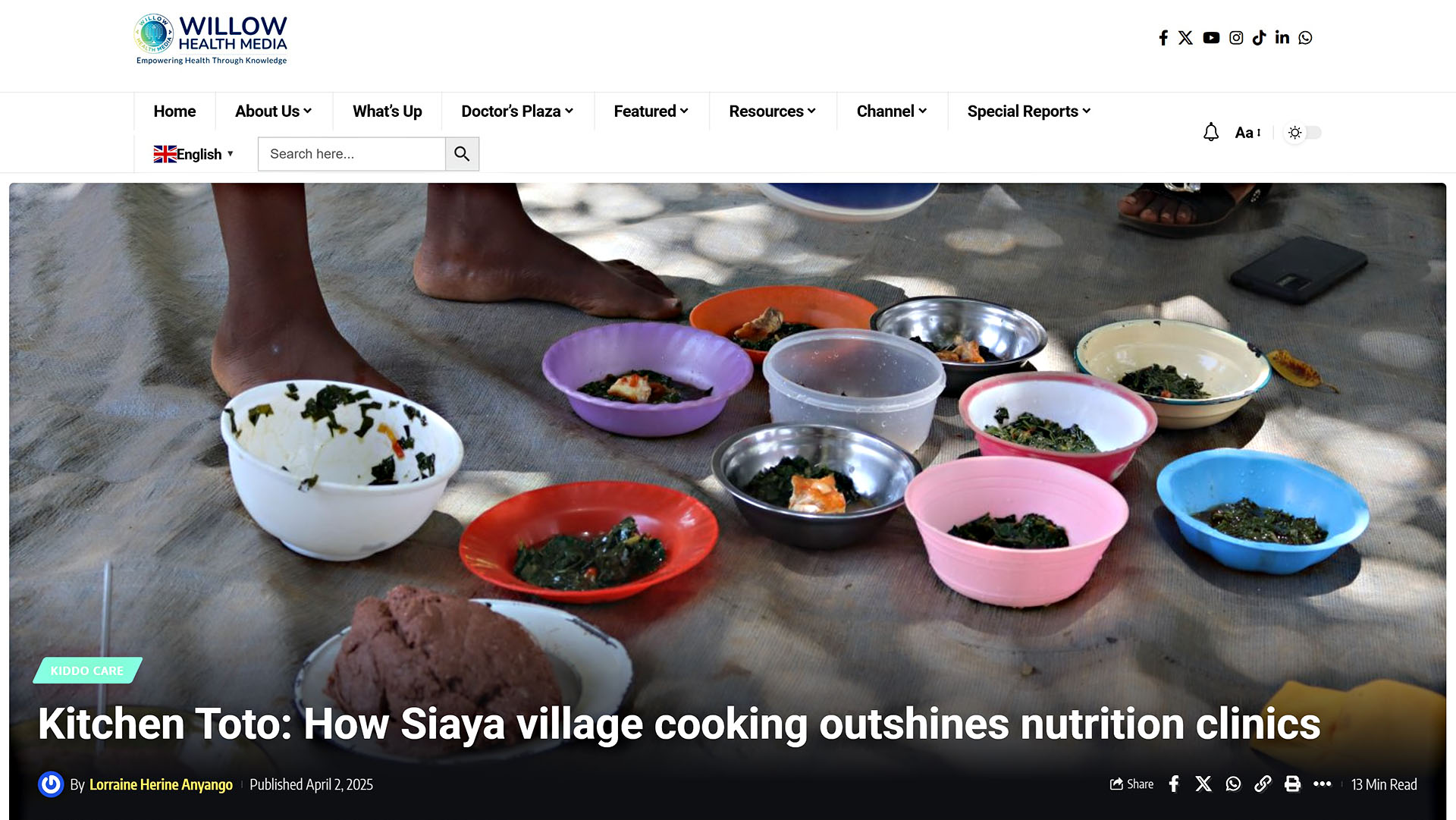The width and height of the screenshot is (1456, 820).
Task: Copy the article link with the chain icon
Action: [1263, 784]
